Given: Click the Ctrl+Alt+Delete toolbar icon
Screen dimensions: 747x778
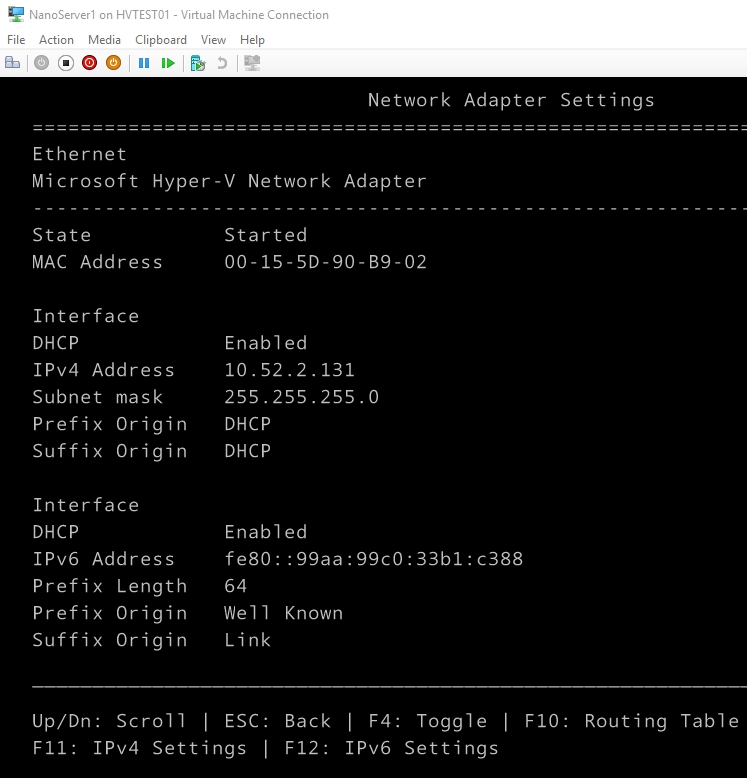Looking at the screenshot, I should [13, 63].
